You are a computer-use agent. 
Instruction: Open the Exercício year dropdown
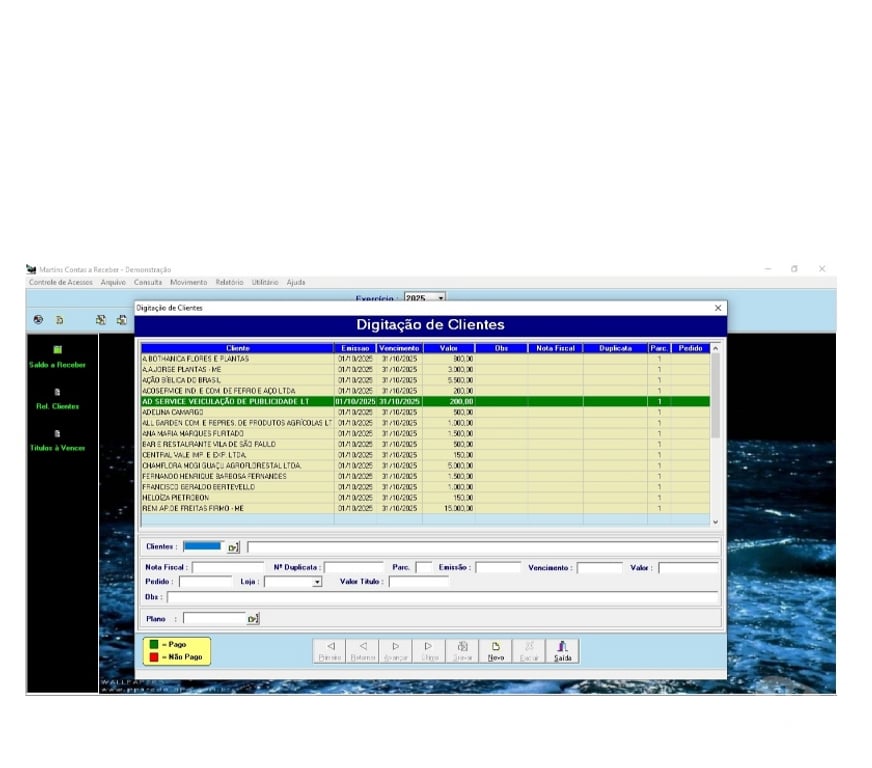point(440,298)
